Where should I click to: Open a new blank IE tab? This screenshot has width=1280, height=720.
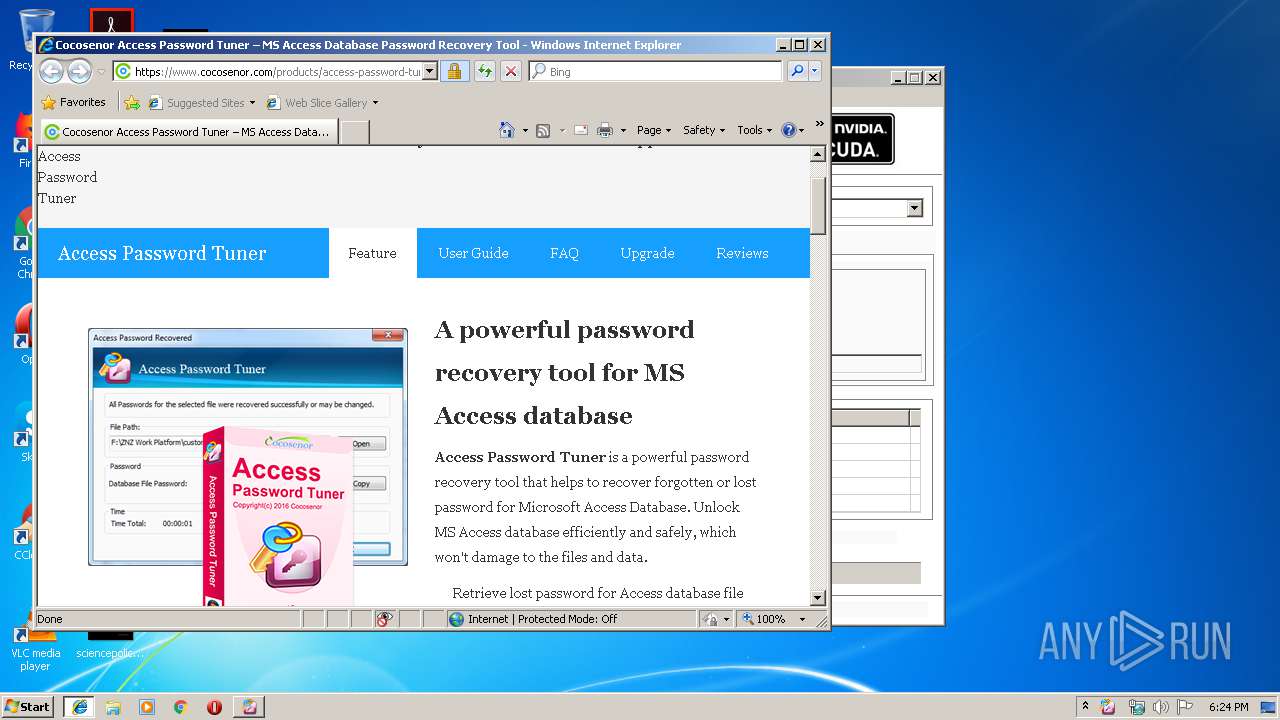tap(355, 131)
